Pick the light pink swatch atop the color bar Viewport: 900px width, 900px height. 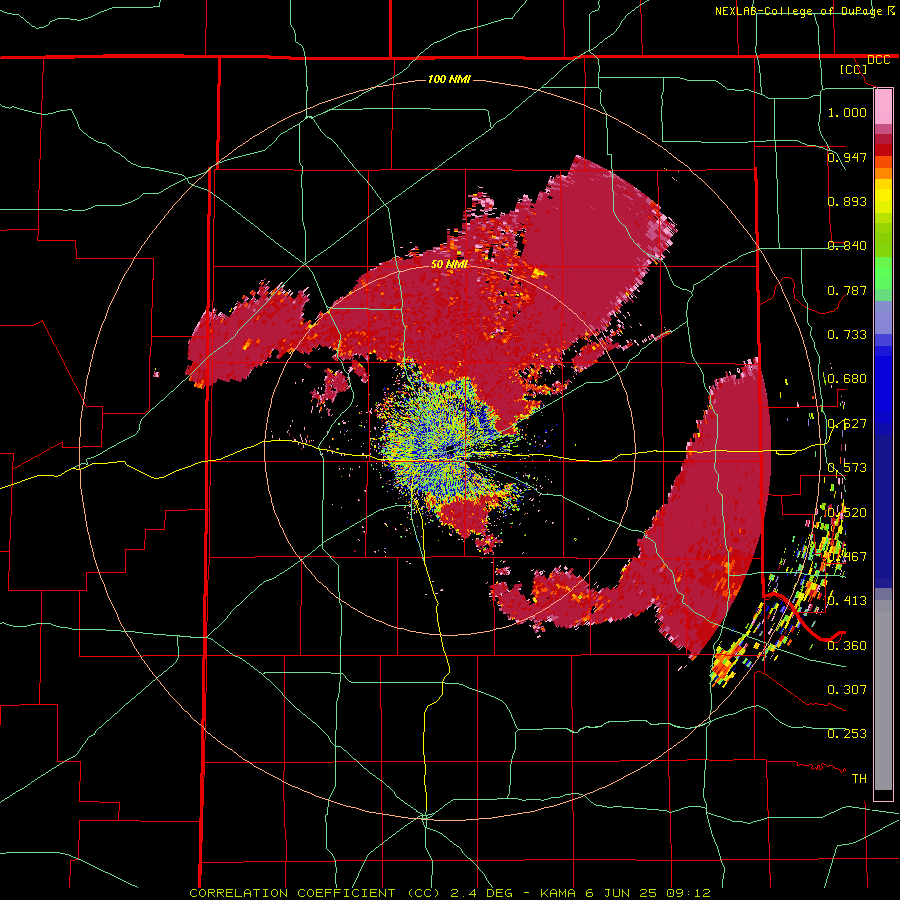click(x=883, y=106)
